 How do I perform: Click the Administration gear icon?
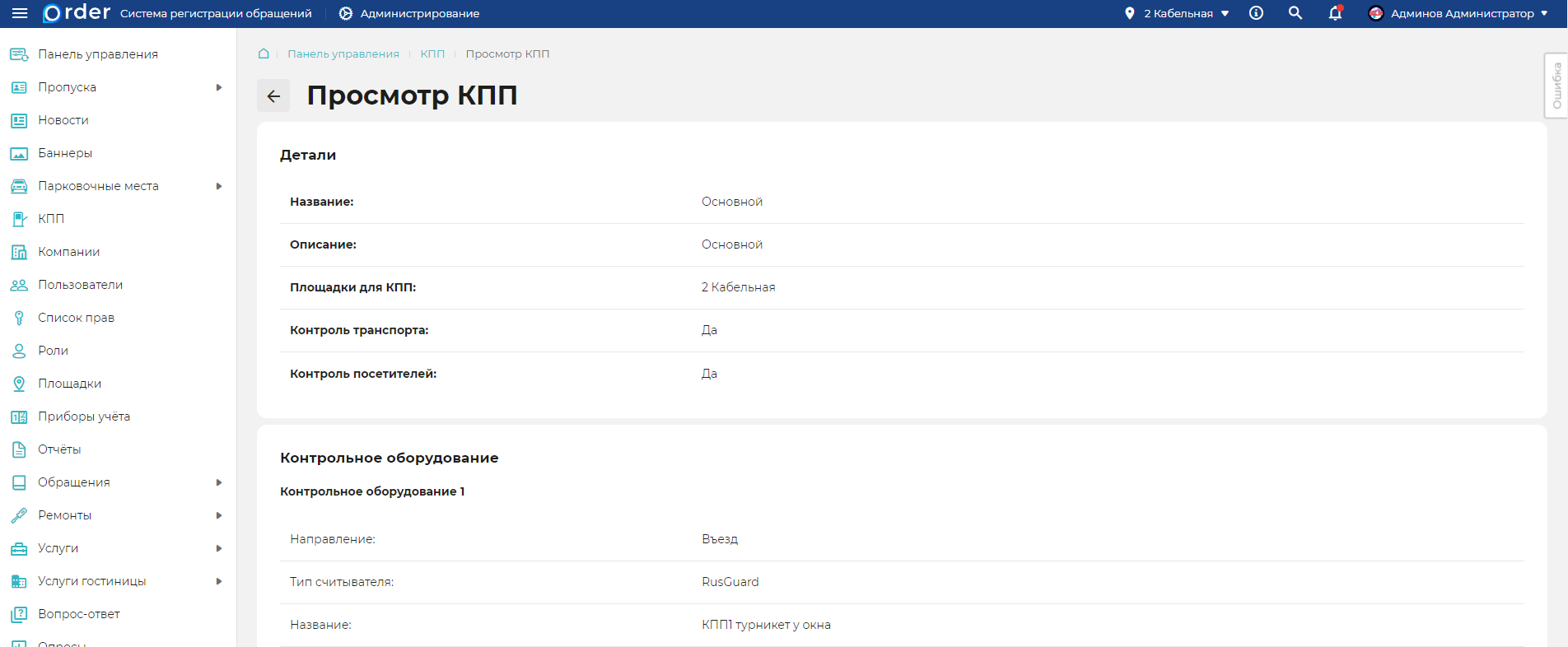(x=346, y=13)
